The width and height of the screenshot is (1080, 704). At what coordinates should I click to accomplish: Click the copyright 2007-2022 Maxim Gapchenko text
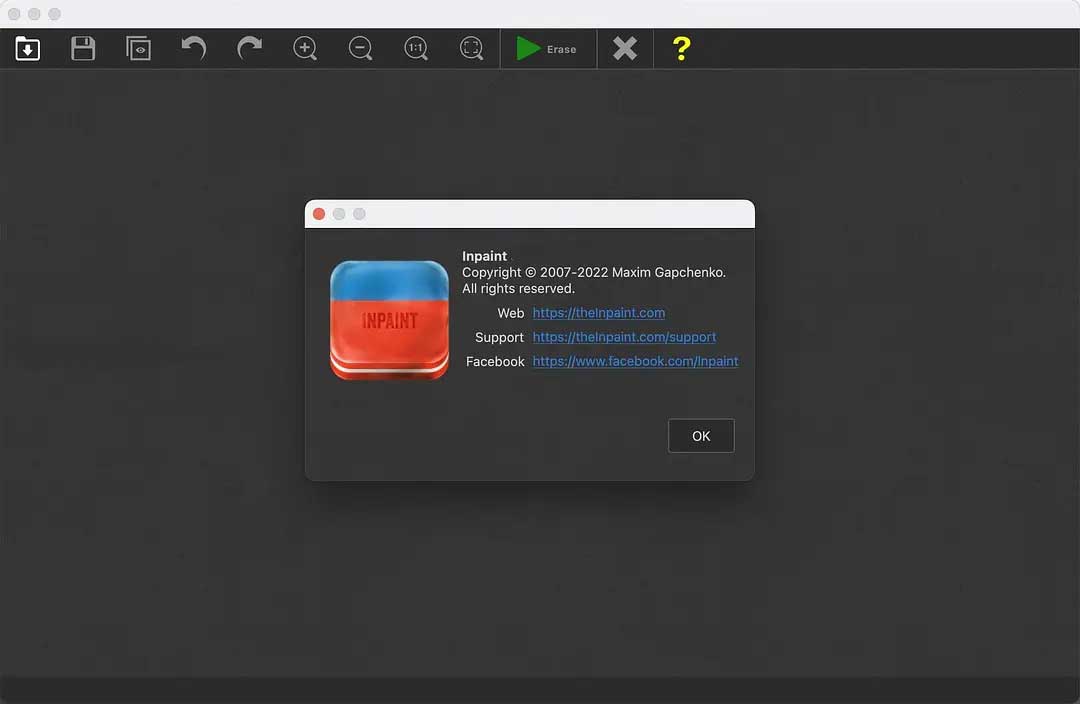click(x=594, y=272)
